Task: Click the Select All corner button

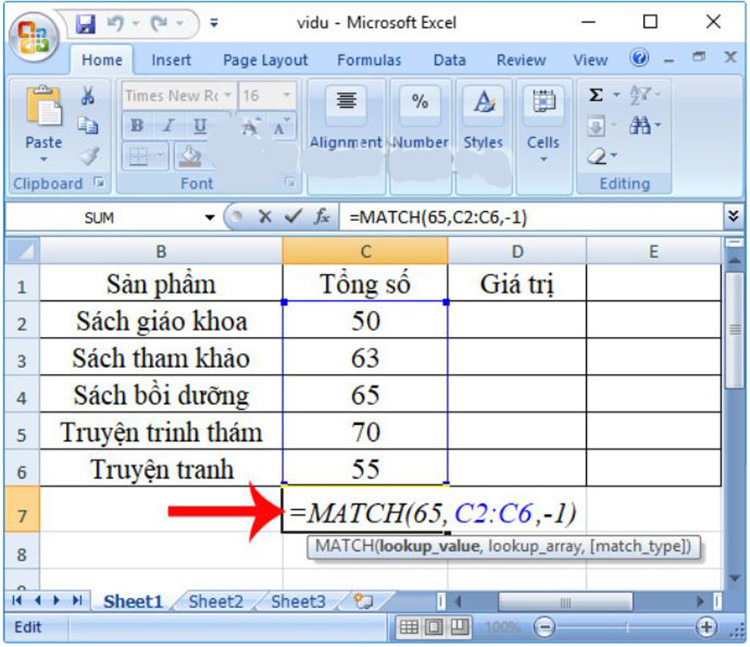Action: coord(22,251)
